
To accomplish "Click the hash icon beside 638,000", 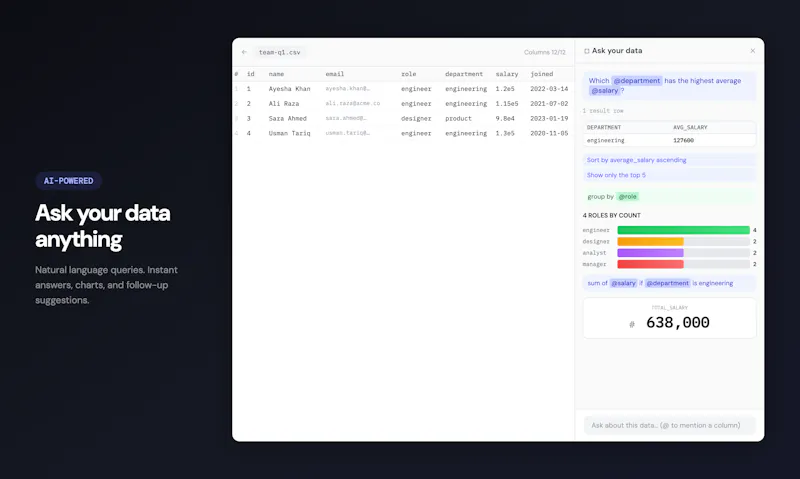I will point(632,324).
